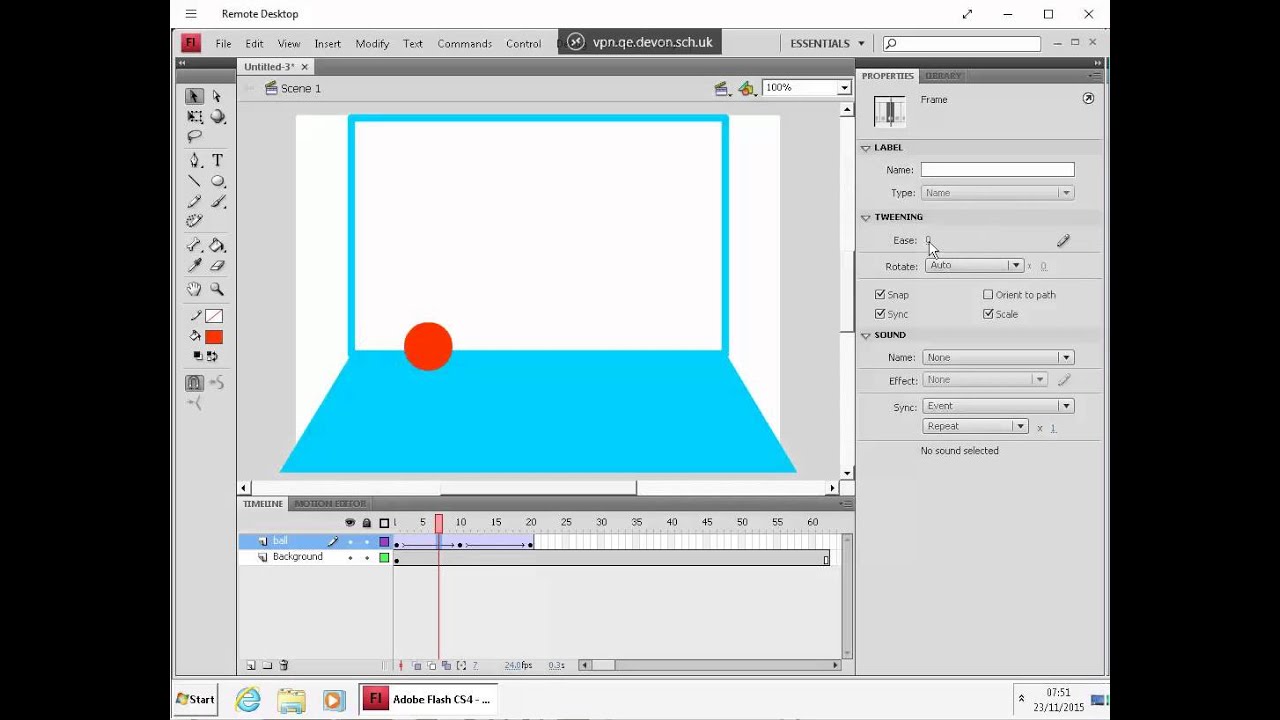Open the Repeat dropdown
1280x720 pixels.
(x=976, y=426)
